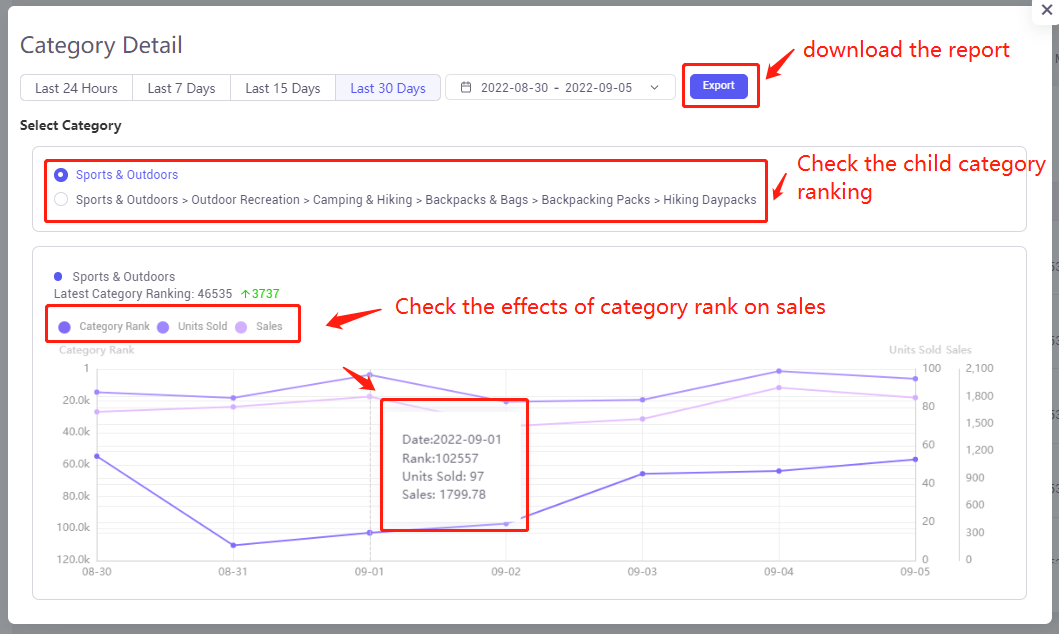Image resolution: width=1059 pixels, height=634 pixels.
Task: Click the 'Category Detail' heading
Action: coord(101,45)
